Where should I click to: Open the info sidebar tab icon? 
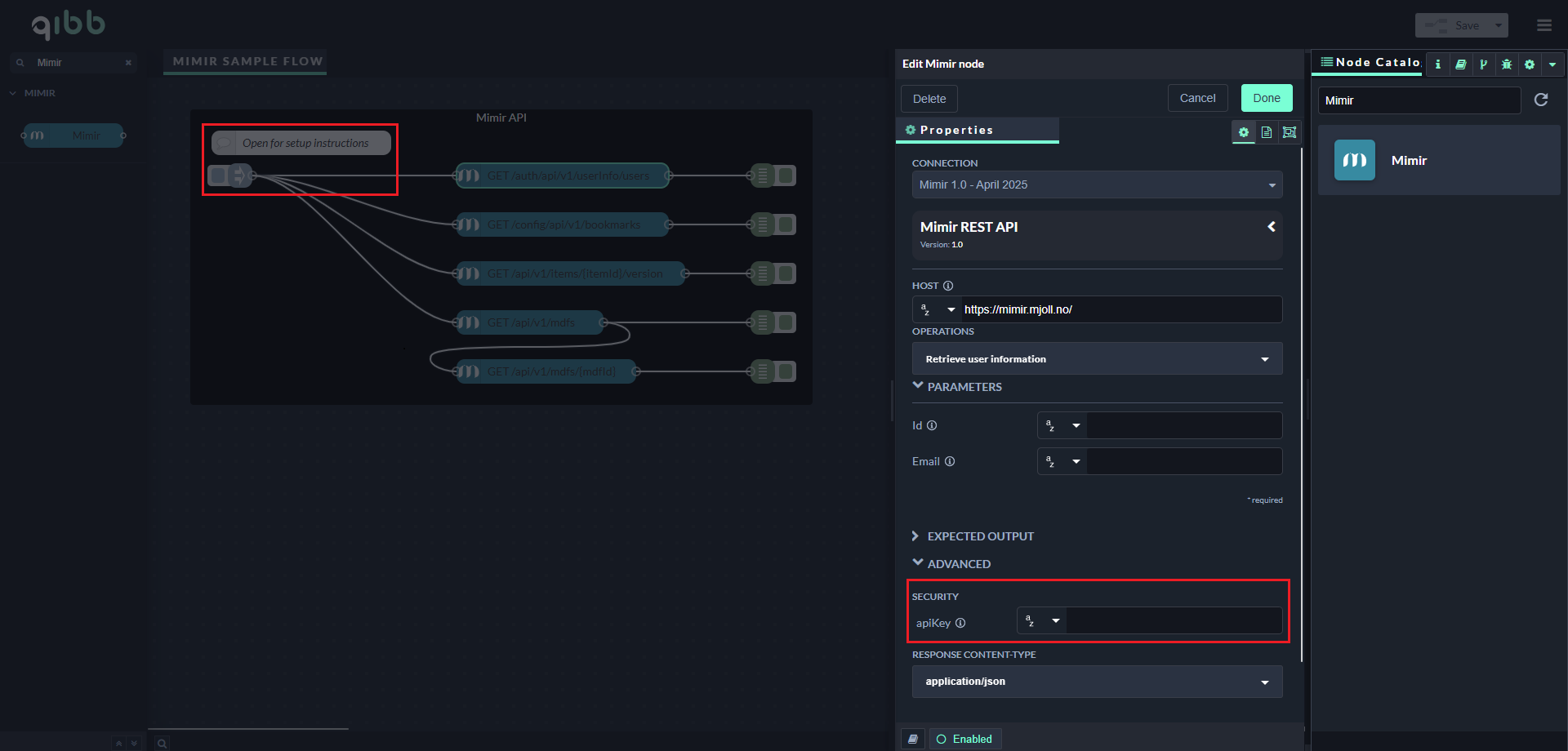point(1438,64)
